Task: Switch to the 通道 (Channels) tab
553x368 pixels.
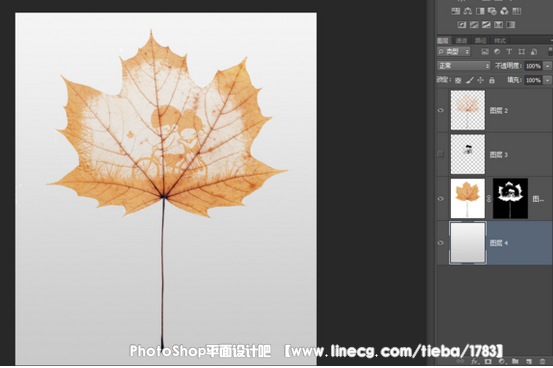Action: coord(461,41)
